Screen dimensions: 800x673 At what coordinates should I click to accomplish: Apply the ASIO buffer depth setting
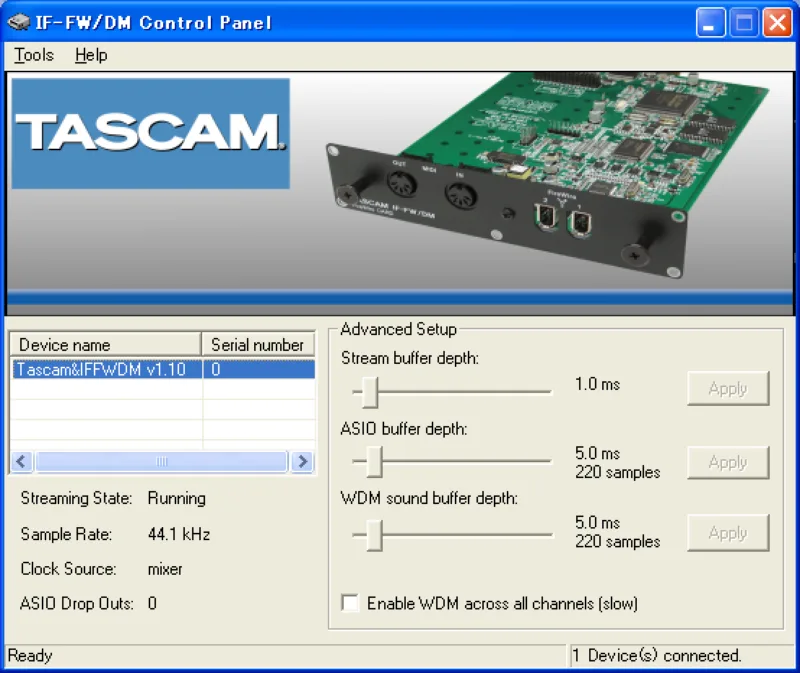(x=728, y=462)
